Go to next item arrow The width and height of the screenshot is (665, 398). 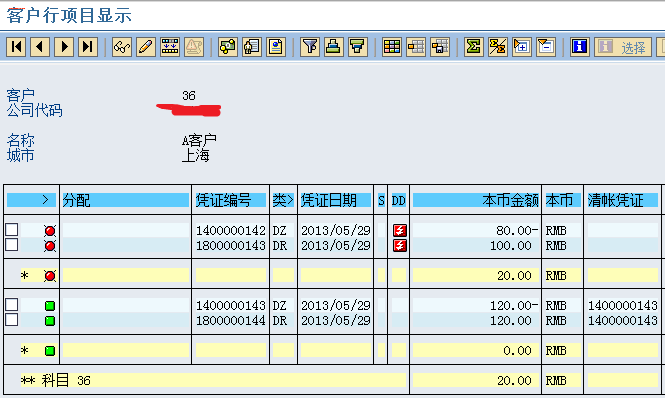tap(64, 47)
